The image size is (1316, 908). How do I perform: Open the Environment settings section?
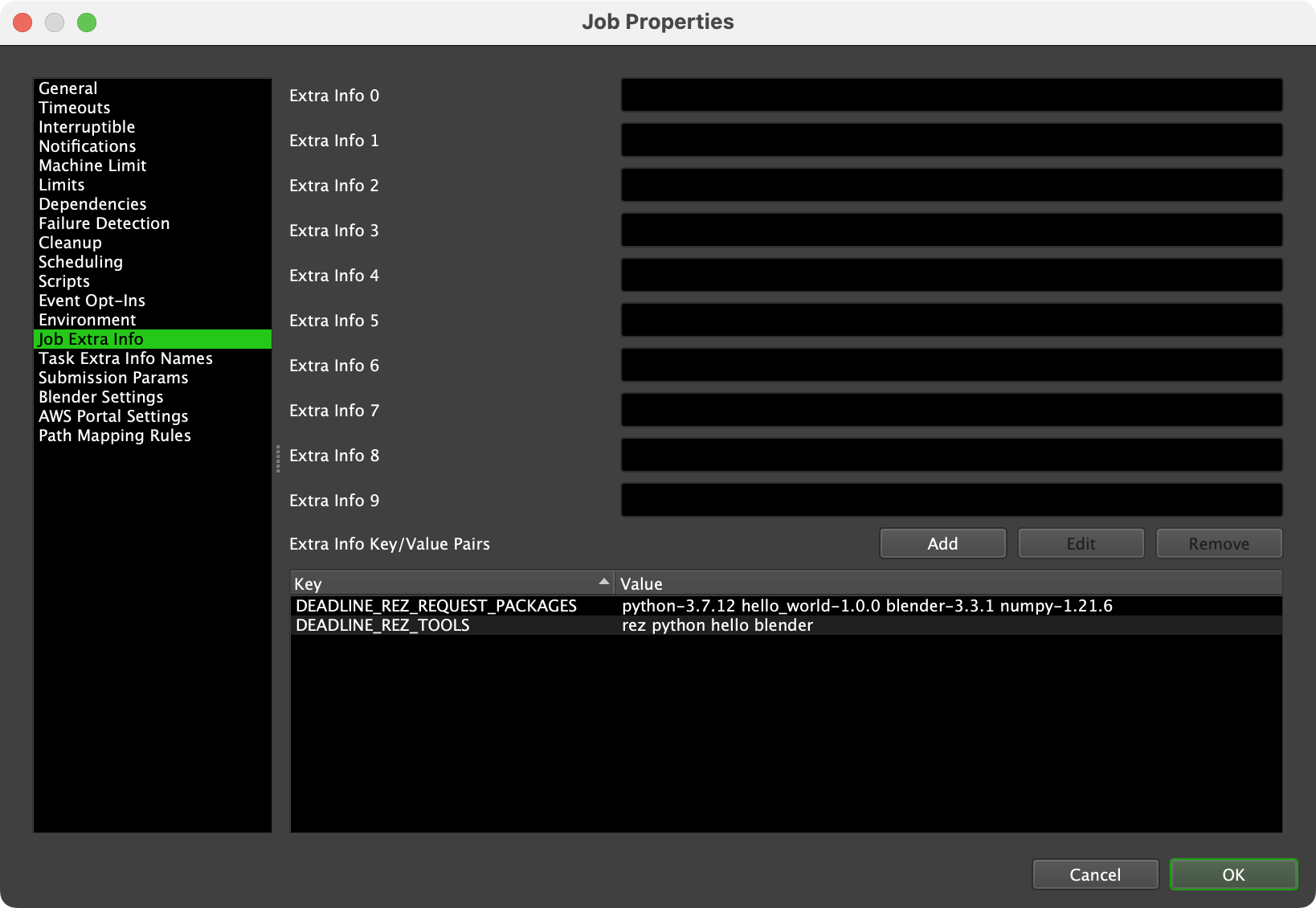[x=87, y=319]
